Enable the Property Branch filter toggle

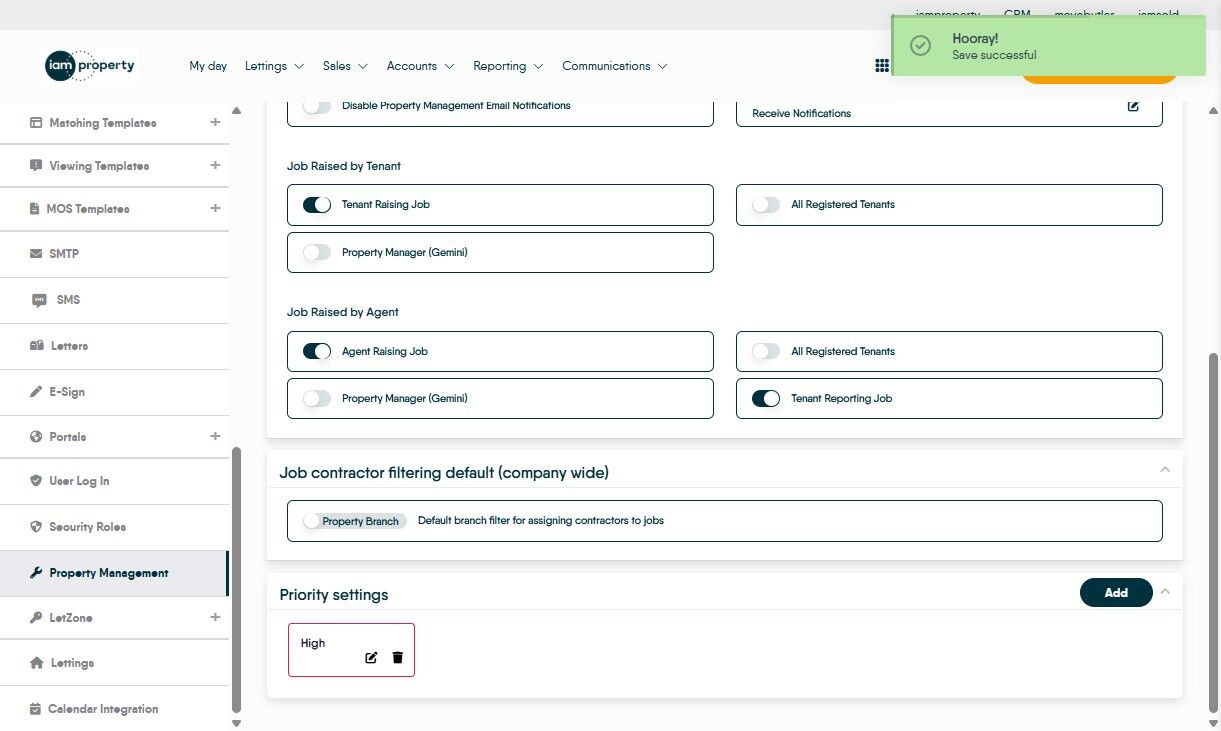coord(313,521)
